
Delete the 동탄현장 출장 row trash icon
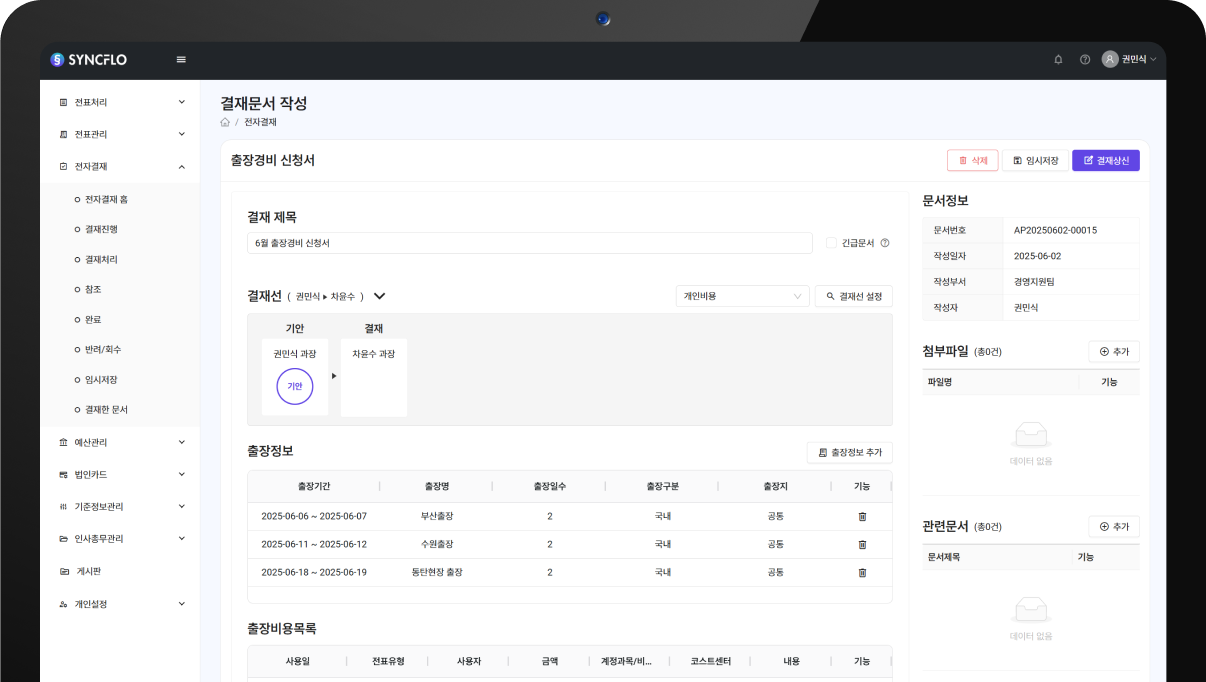[861, 572]
